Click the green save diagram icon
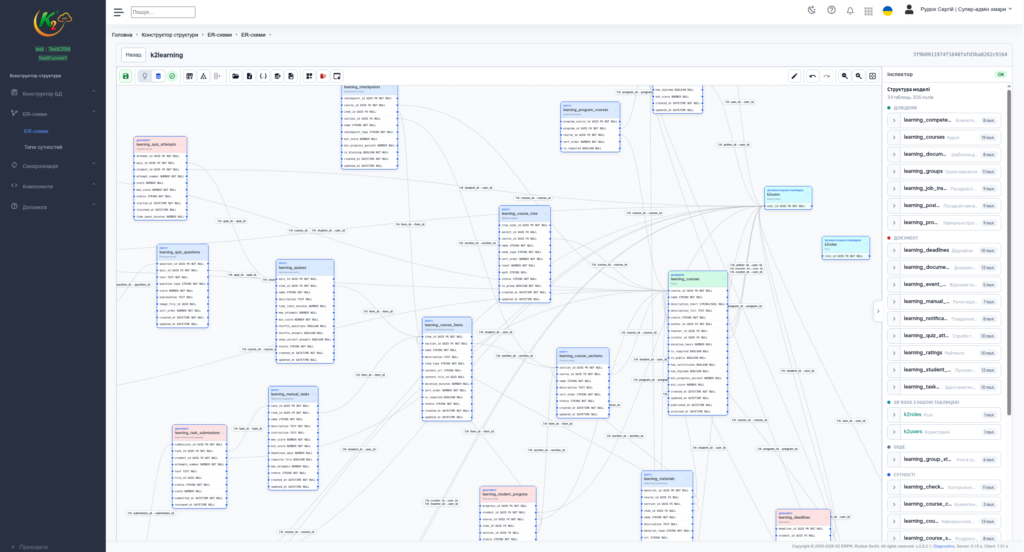This screenshot has height=552, width=1024. (x=126, y=76)
